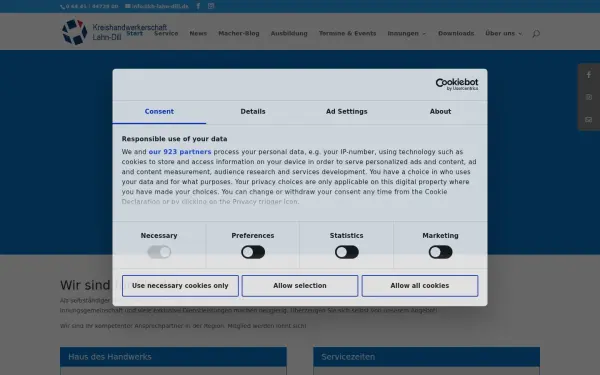Enable the Preferences cookies switch
This screenshot has height=375, width=600.
click(x=253, y=252)
